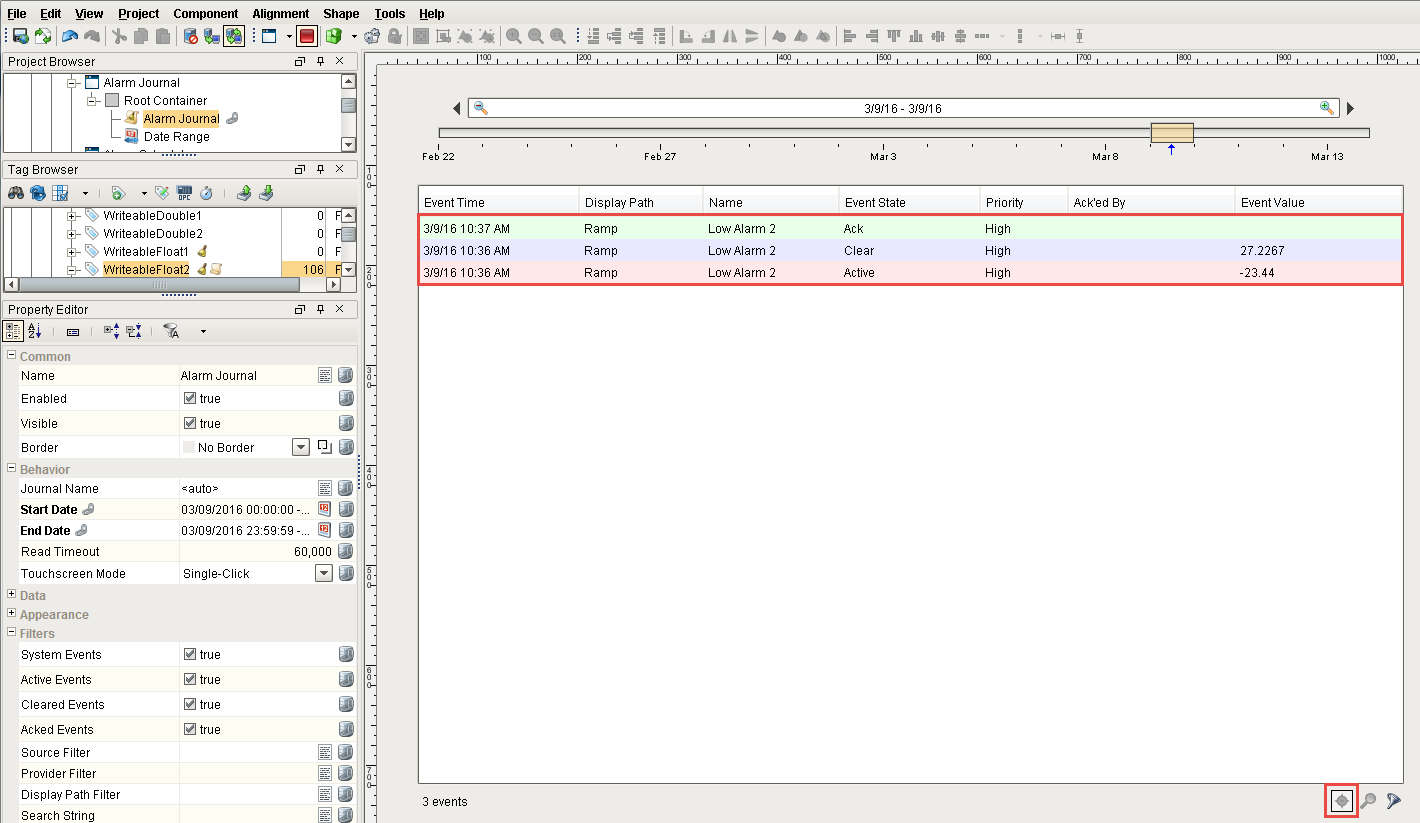Click the magnifier details icon below journal table
This screenshot has width=1420, height=823.
[1368, 801]
